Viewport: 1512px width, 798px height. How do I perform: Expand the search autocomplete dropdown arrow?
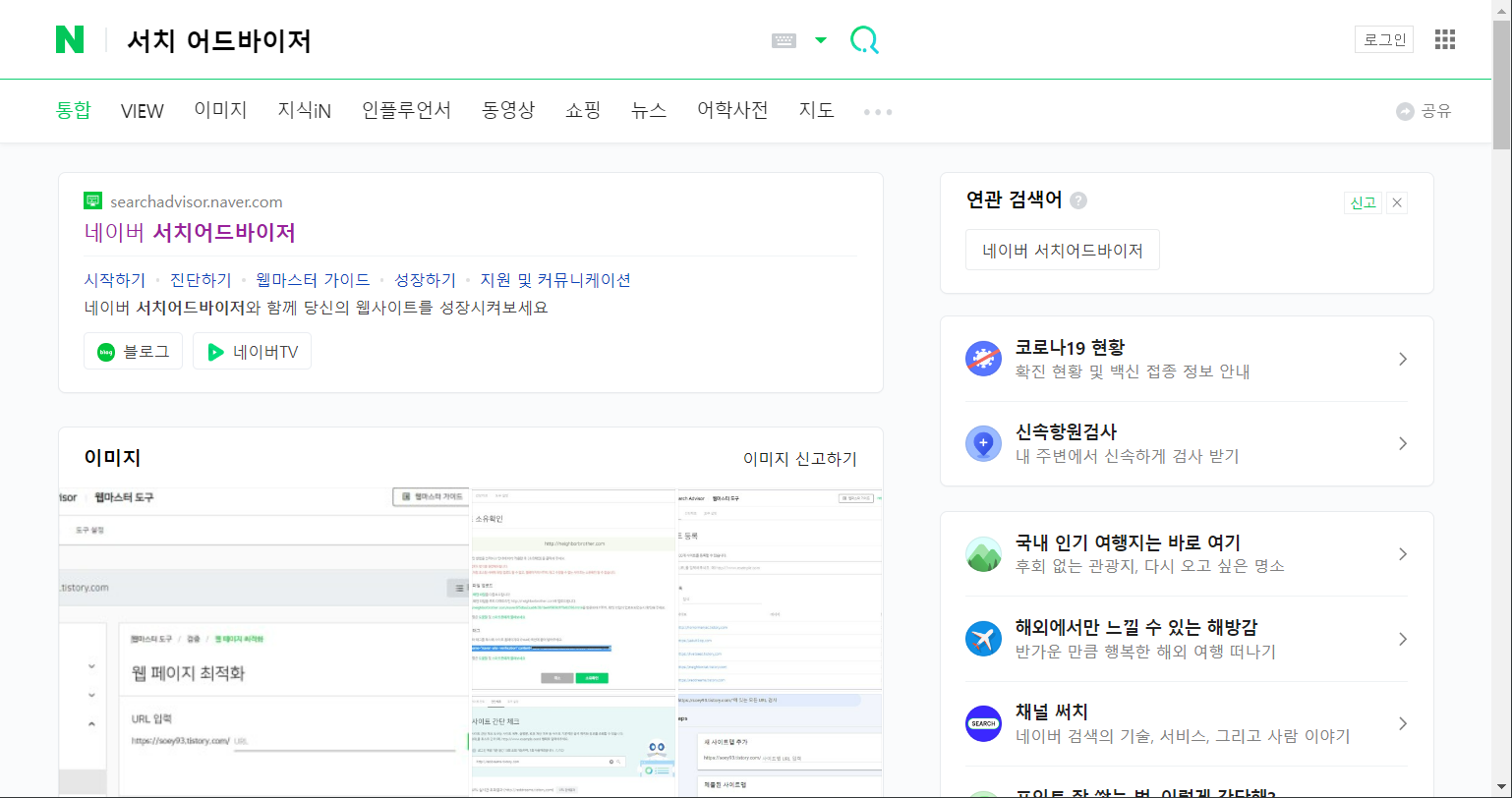[821, 40]
